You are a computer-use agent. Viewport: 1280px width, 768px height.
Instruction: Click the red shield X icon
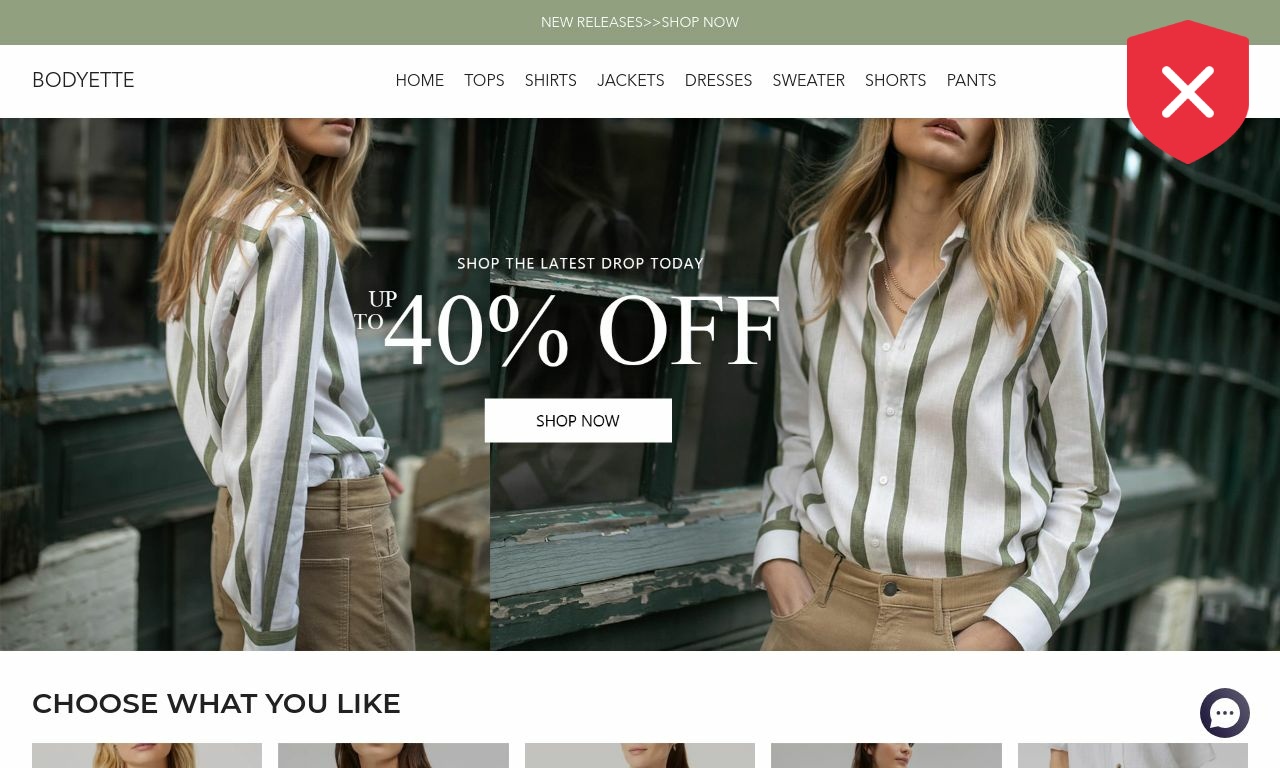[x=1188, y=91]
